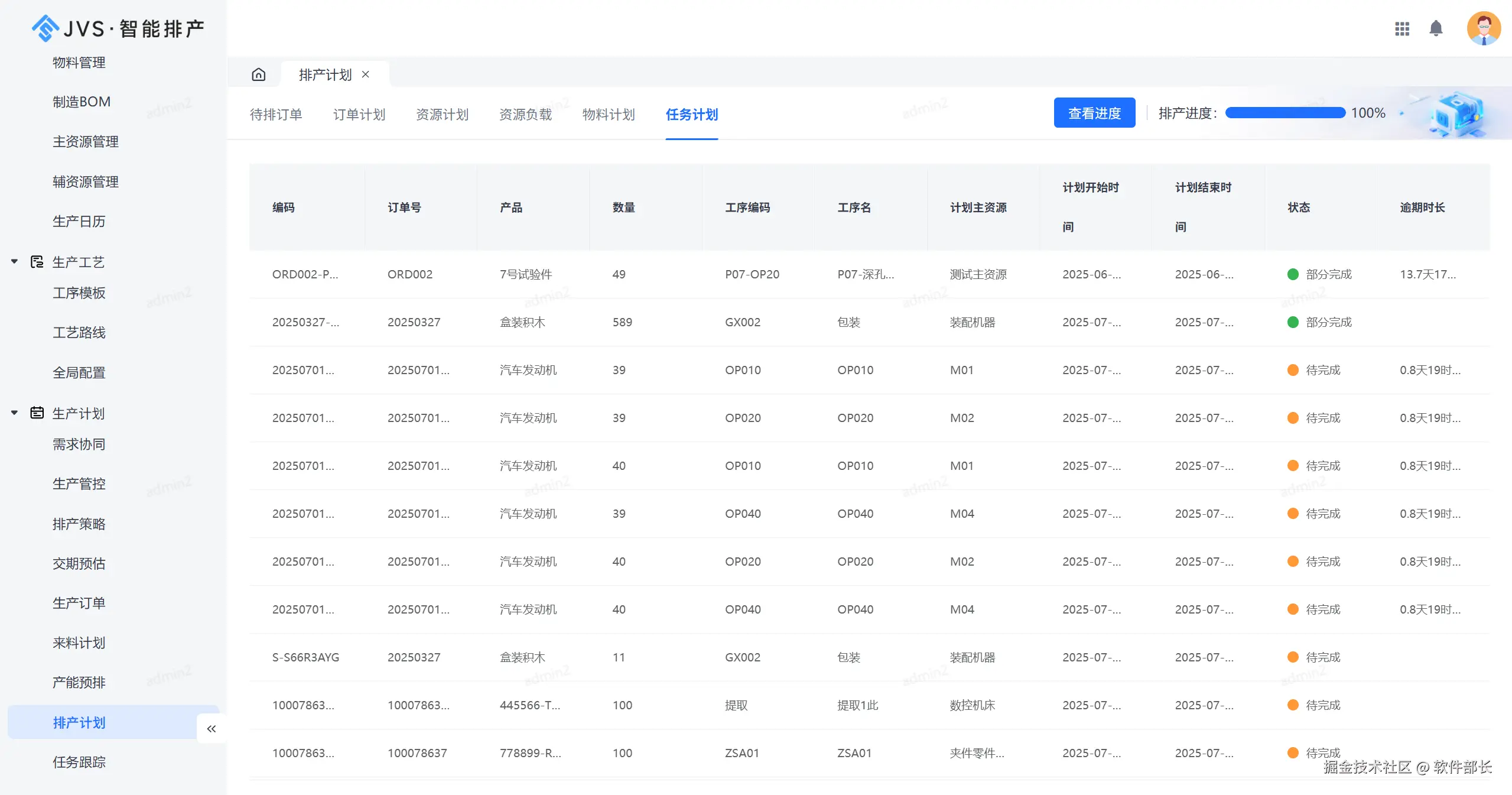1512x795 pixels.
Task: Close the 排产计划 tab
Action: pyautogui.click(x=366, y=74)
